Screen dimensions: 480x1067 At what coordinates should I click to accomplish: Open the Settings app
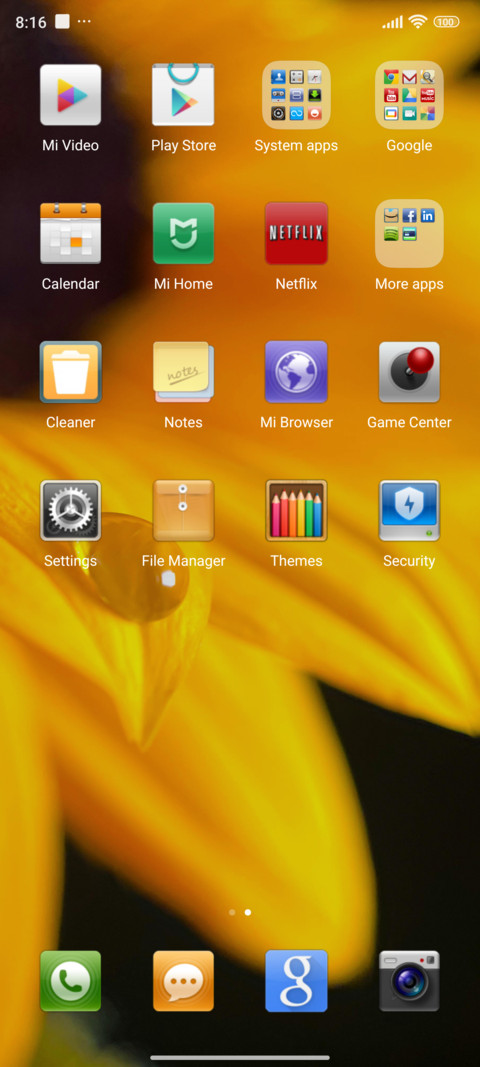tap(70, 511)
